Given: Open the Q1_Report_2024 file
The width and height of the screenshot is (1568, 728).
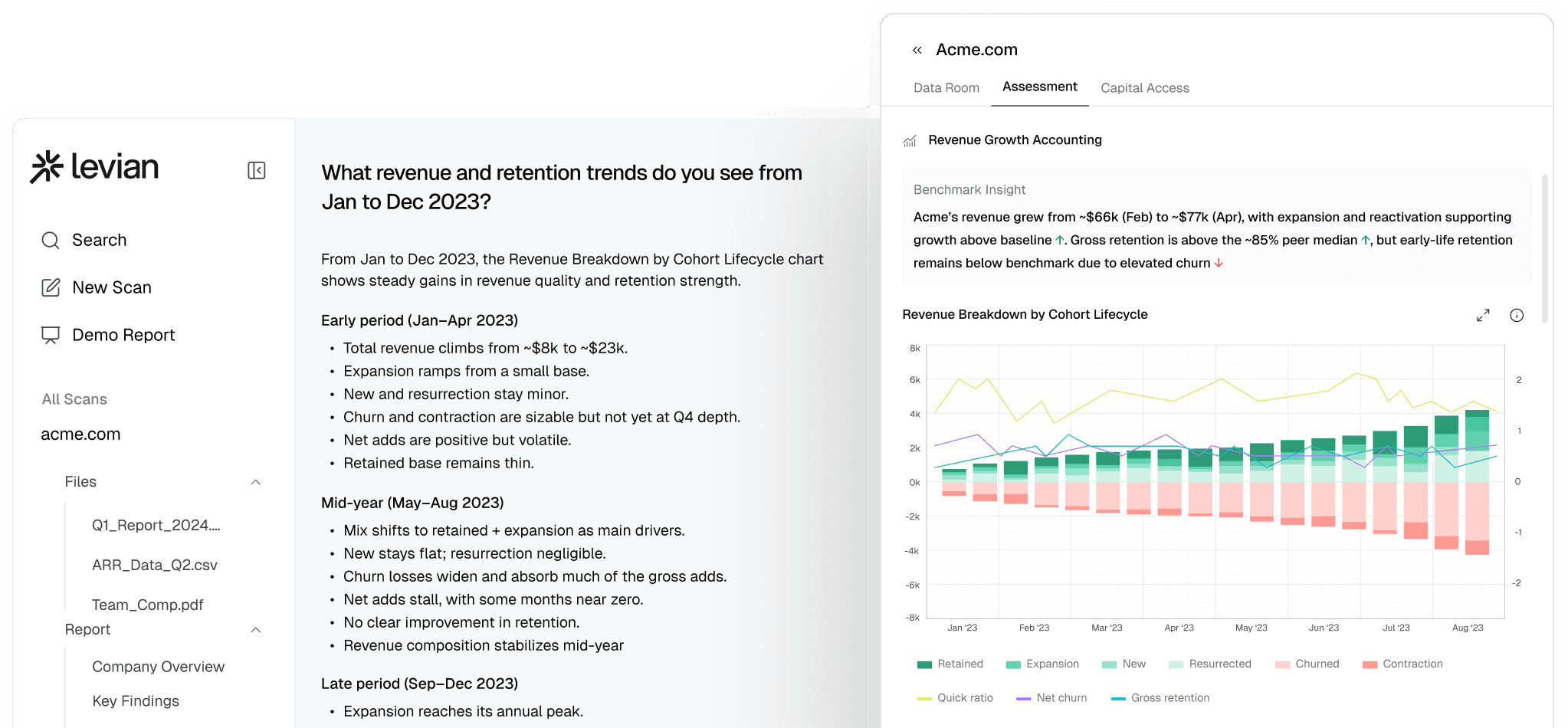Looking at the screenshot, I should (156, 526).
